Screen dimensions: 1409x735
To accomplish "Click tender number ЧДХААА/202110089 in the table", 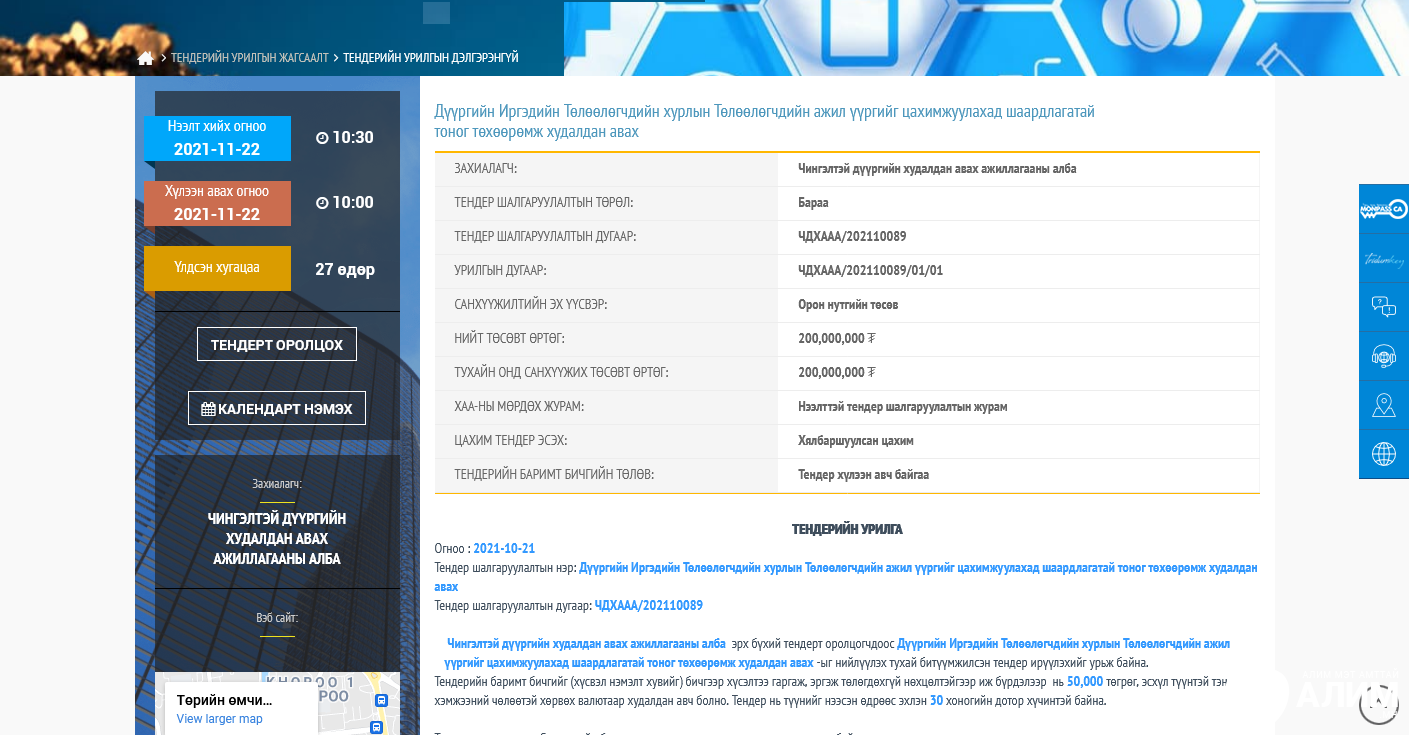I will click(852, 237).
